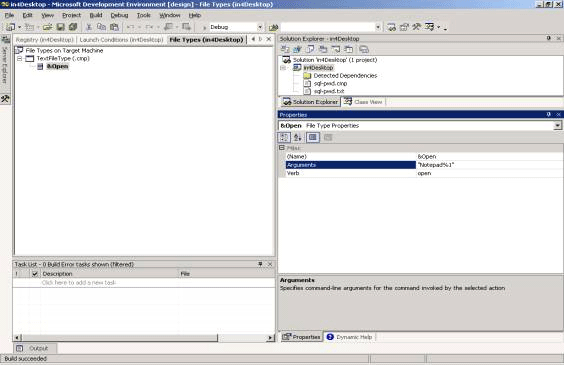The image size is (564, 365).
Task: Click the Class View icon in main toolbar
Action: tap(429, 27)
